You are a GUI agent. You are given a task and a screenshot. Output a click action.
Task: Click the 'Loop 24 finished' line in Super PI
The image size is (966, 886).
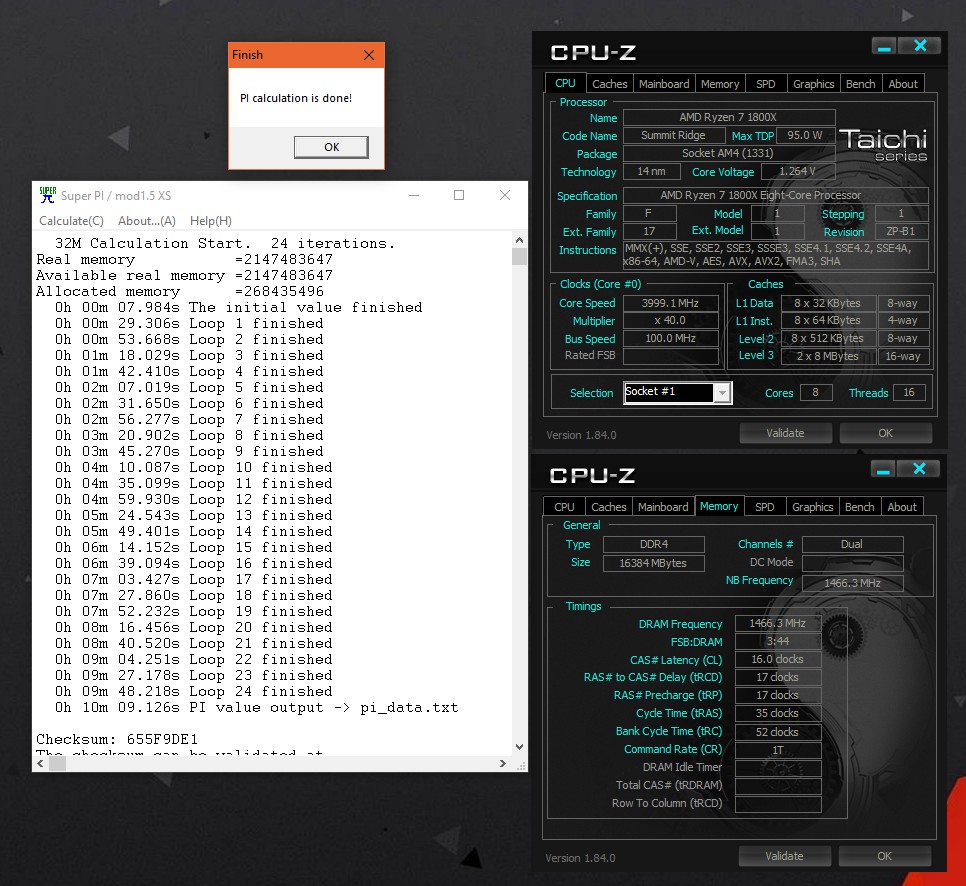[193, 691]
